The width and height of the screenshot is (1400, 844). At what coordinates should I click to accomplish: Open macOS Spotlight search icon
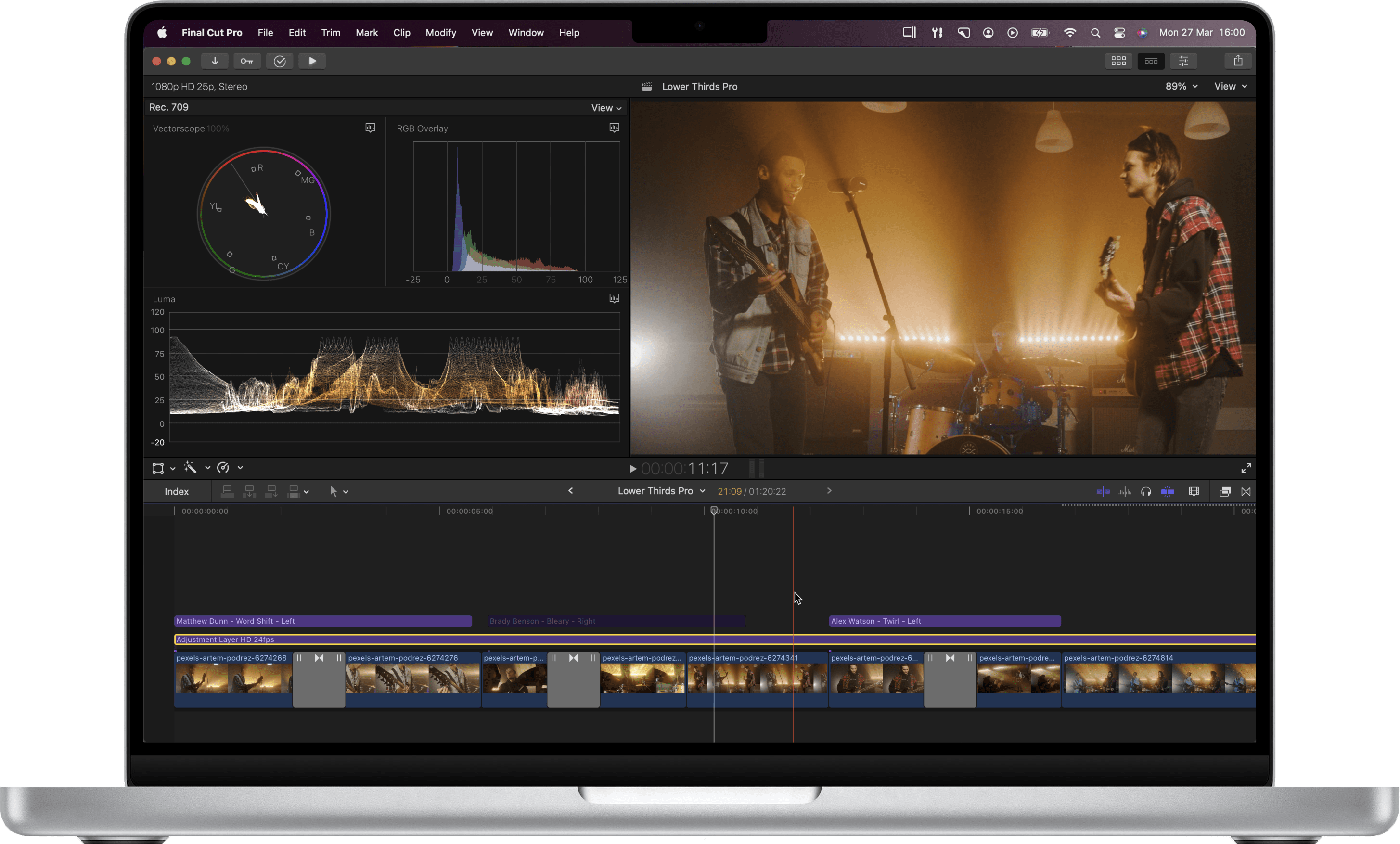[x=1095, y=33]
